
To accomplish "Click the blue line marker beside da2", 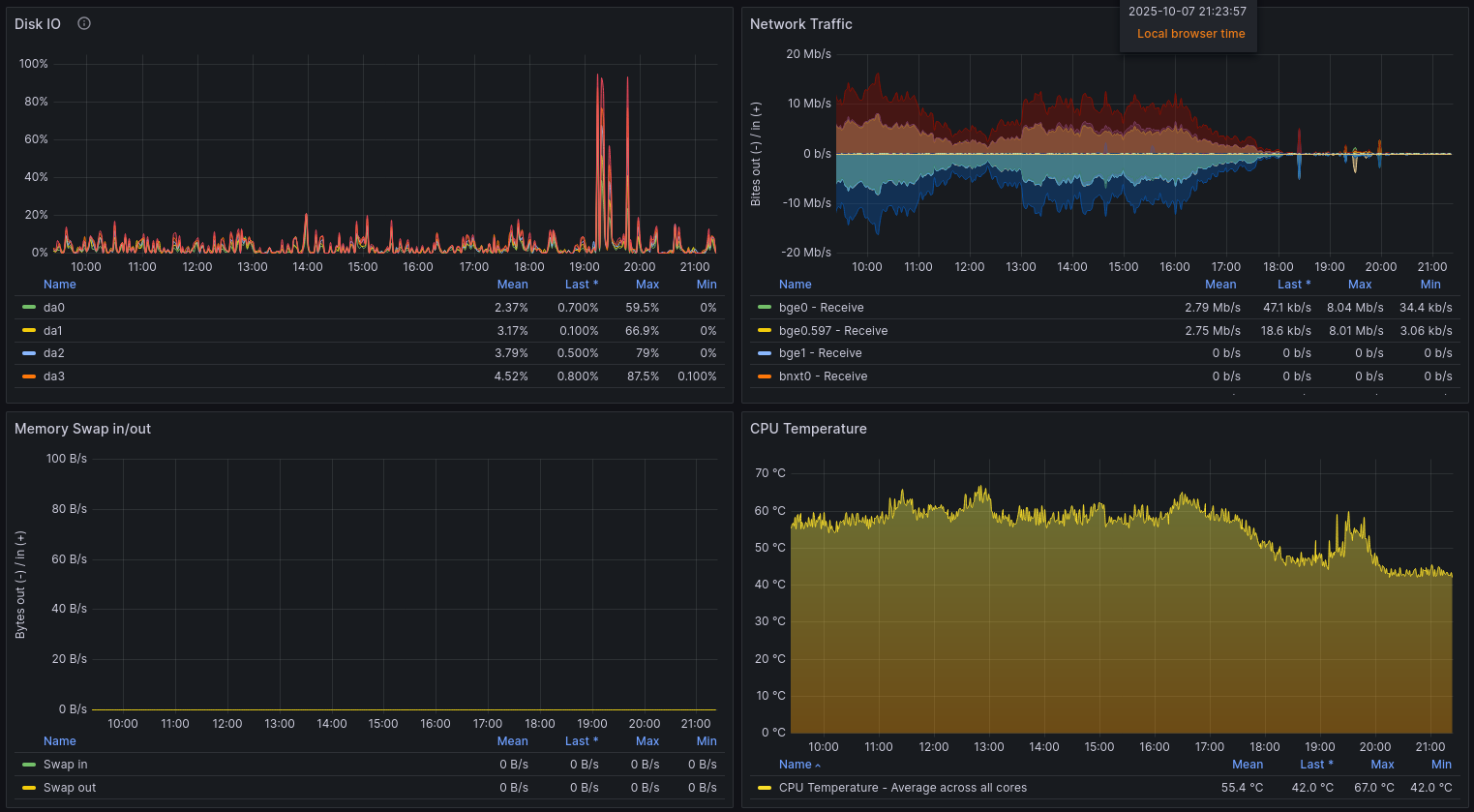I will pos(26,353).
